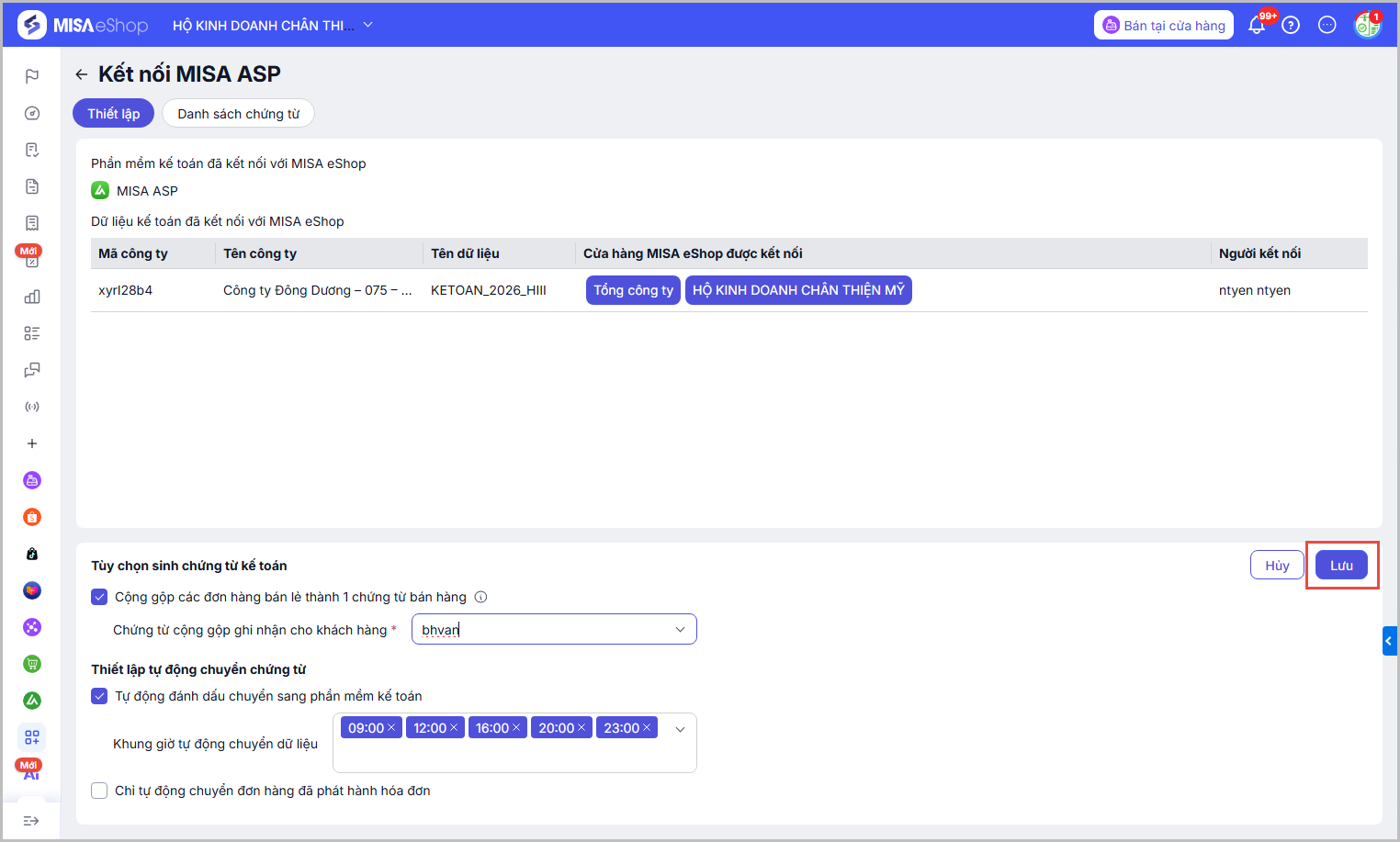1400x842 pixels.
Task: Enable 'Chỉ tự động chuyển đơn hàng đã phát hành hóa đơn'
Action: pos(99,791)
